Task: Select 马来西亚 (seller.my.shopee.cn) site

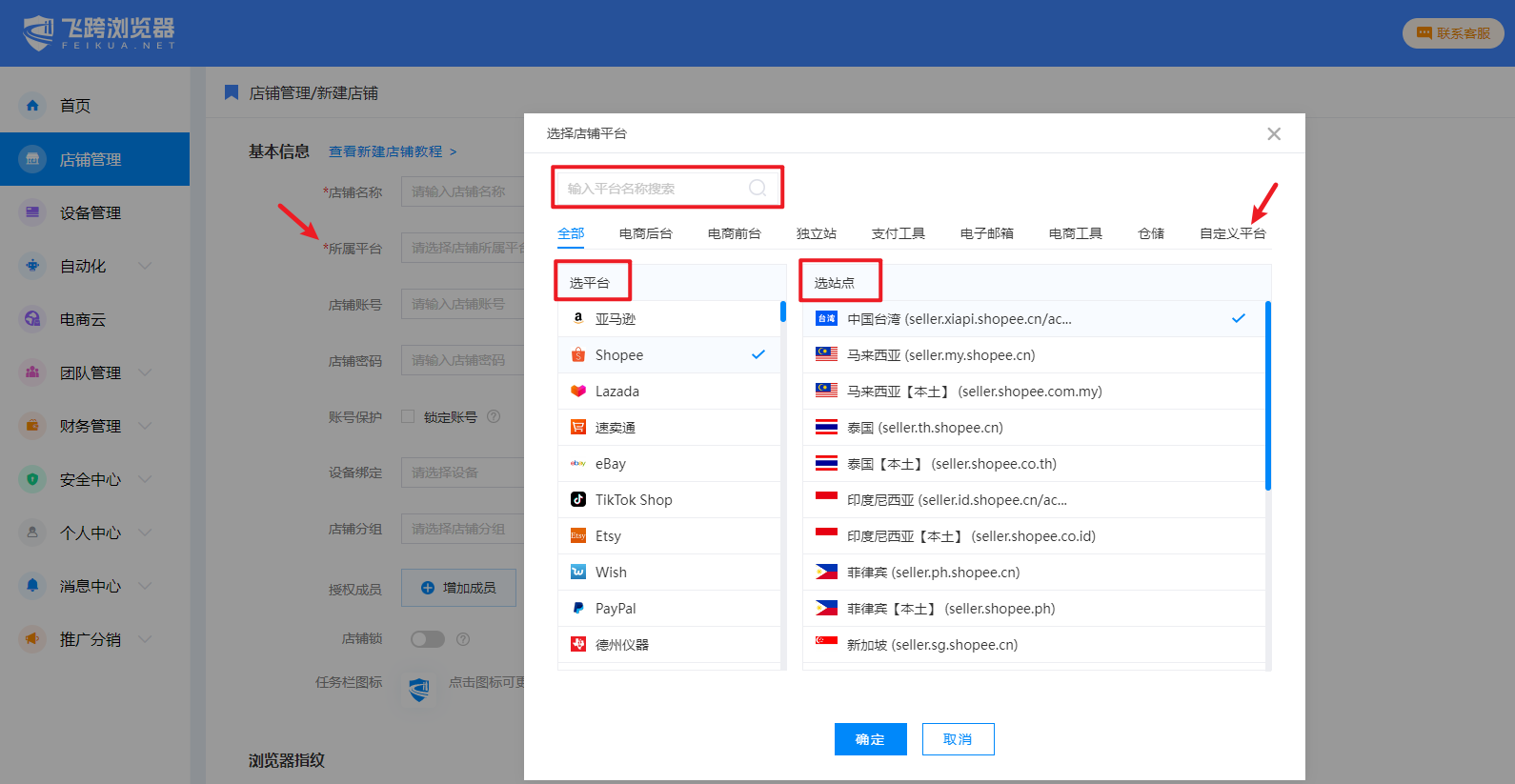Action: point(1033,355)
